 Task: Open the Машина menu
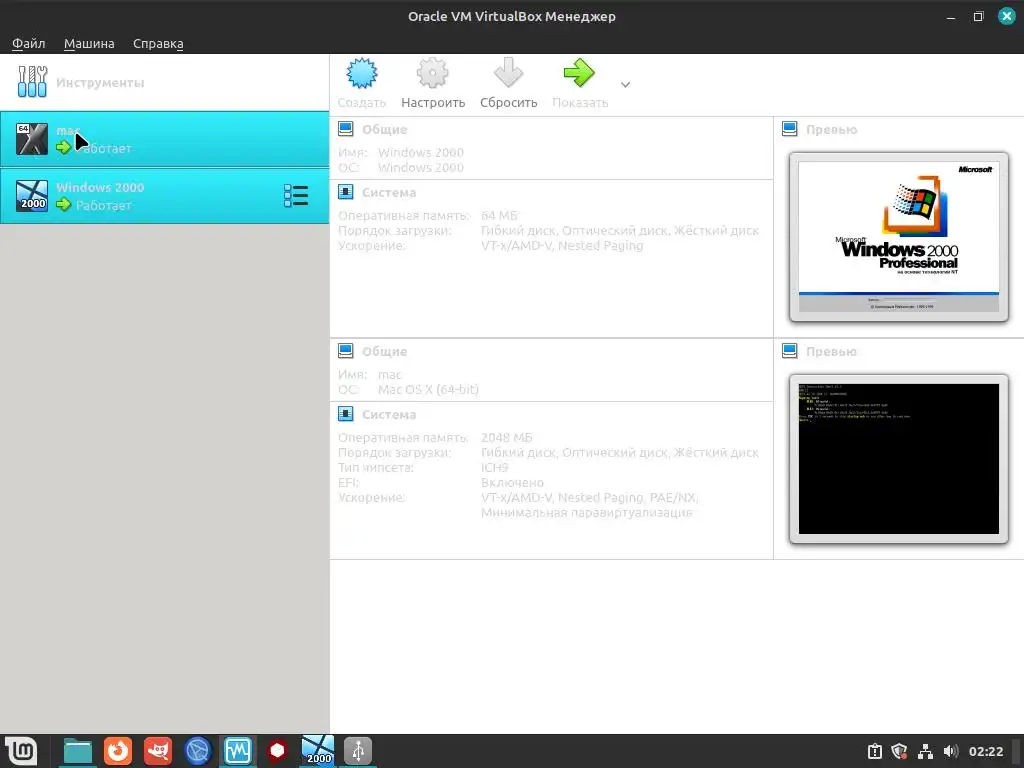click(89, 43)
